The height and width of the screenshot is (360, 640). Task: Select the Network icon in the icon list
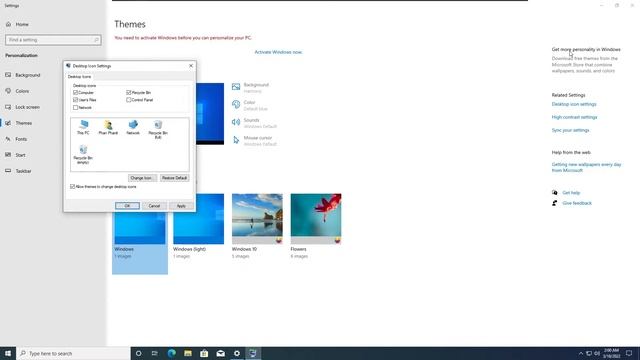coord(133,127)
